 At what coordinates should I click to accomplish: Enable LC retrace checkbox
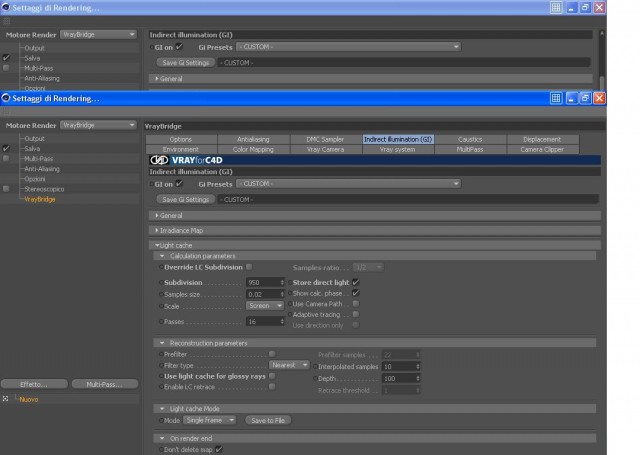pyautogui.click(x=272, y=386)
